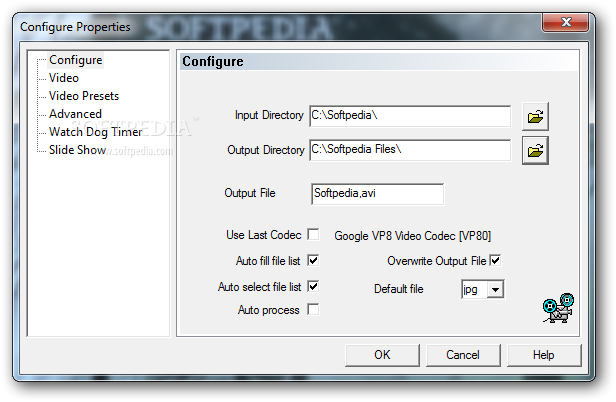Image resolution: width=616 pixels, height=402 pixels.
Task: Browse for the Input Directory folder
Action: [x=535, y=116]
